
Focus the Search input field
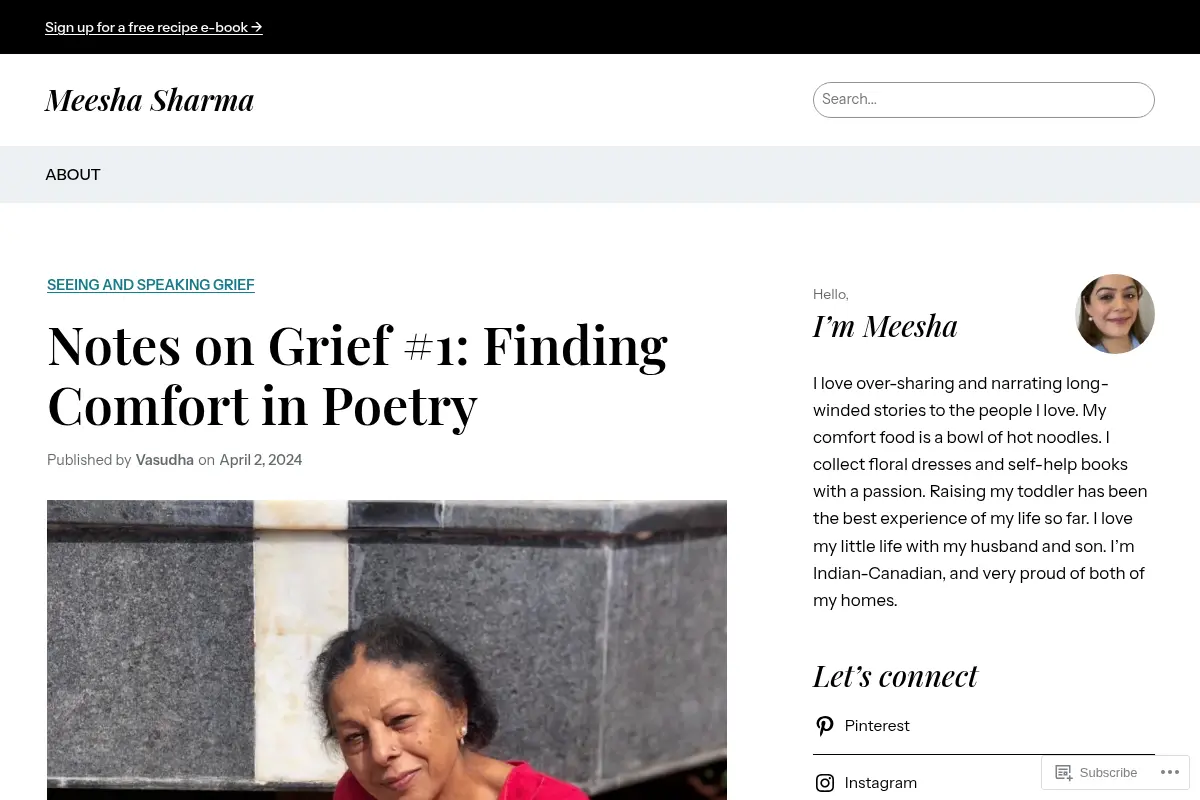984,100
